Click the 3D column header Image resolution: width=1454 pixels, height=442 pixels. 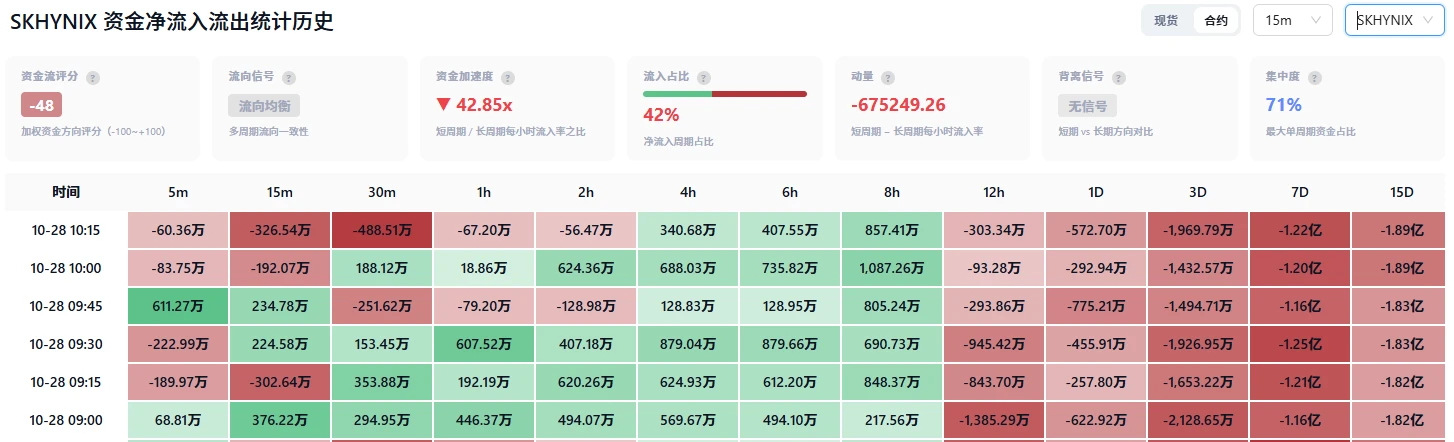(x=1198, y=192)
